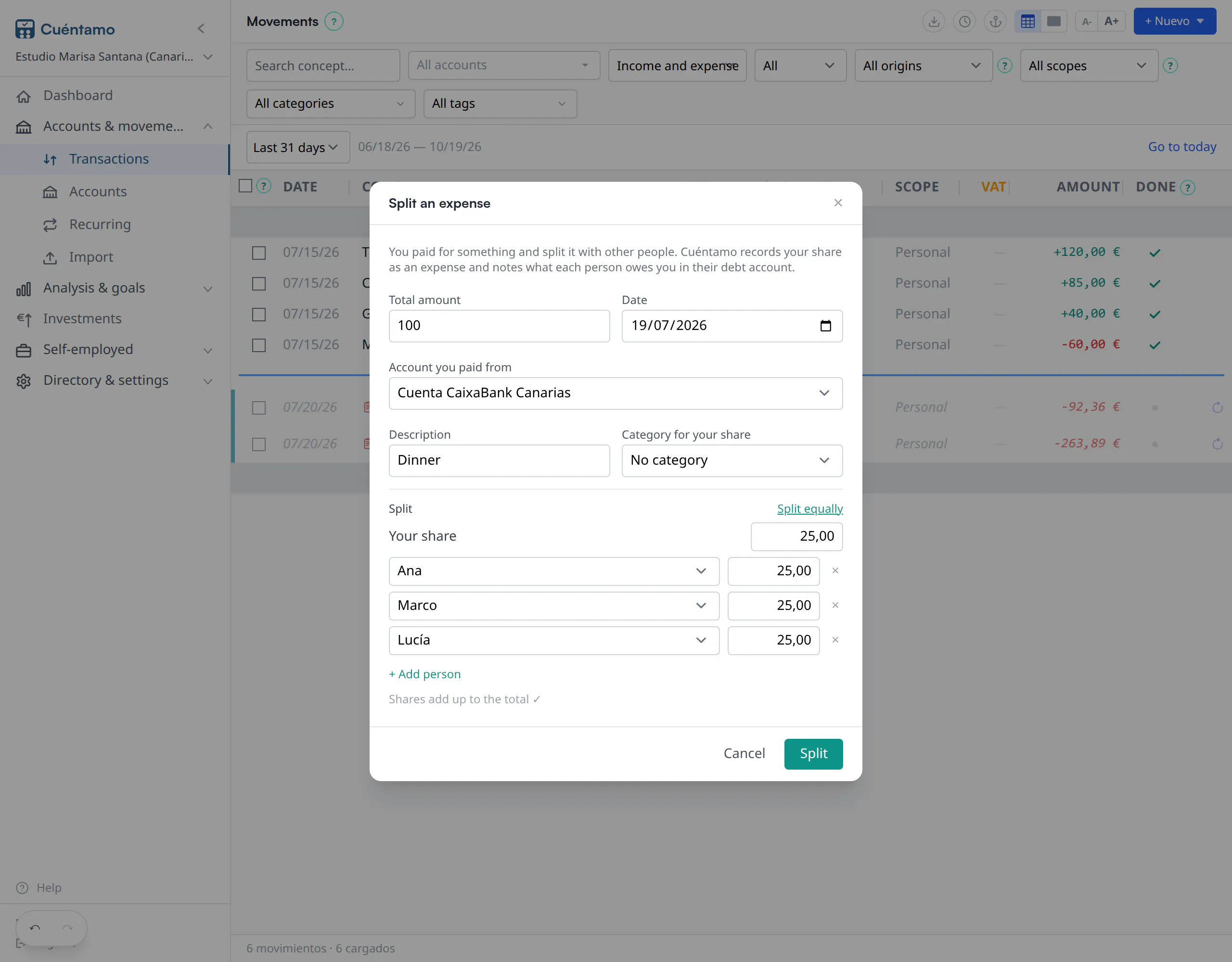This screenshot has width=1232, height=962.
Task: Collapse sidebar with the chevron arrow
Action: click(201, 28)
